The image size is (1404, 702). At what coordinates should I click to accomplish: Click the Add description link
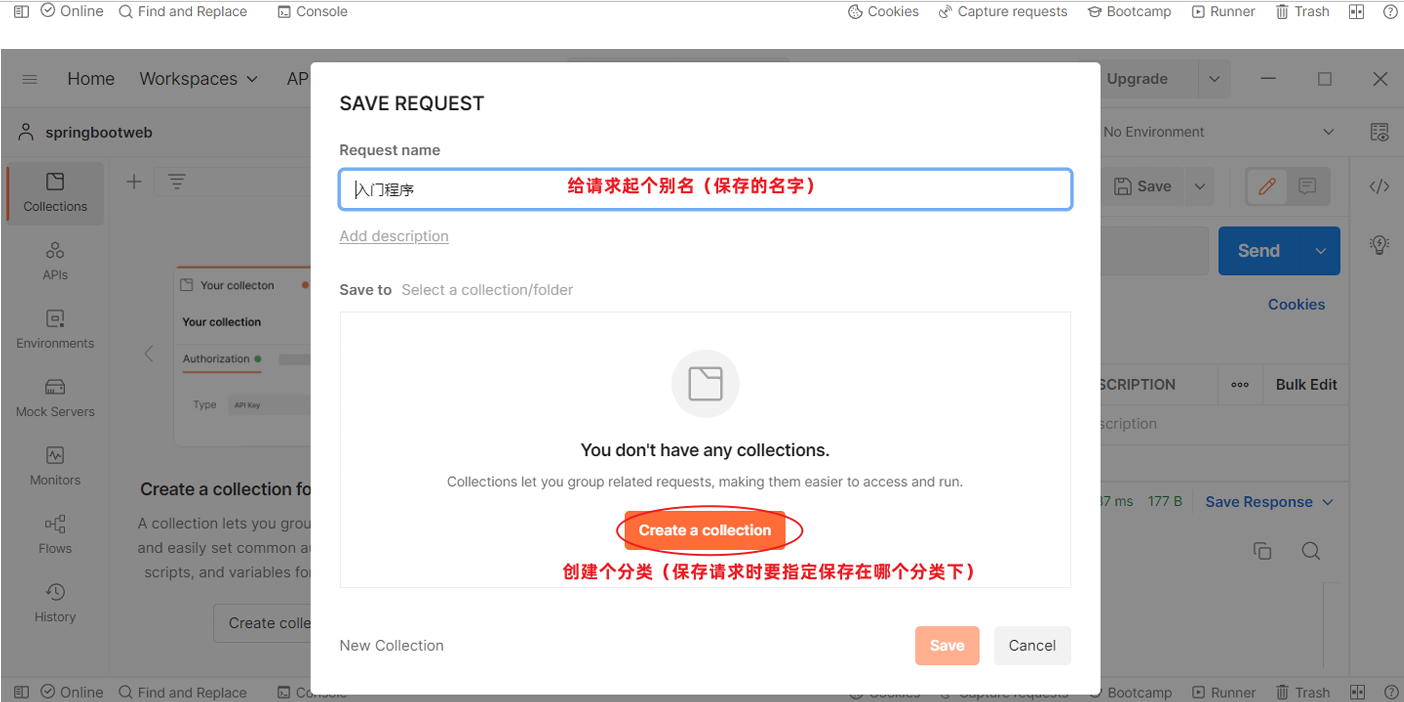click(394, 236)
